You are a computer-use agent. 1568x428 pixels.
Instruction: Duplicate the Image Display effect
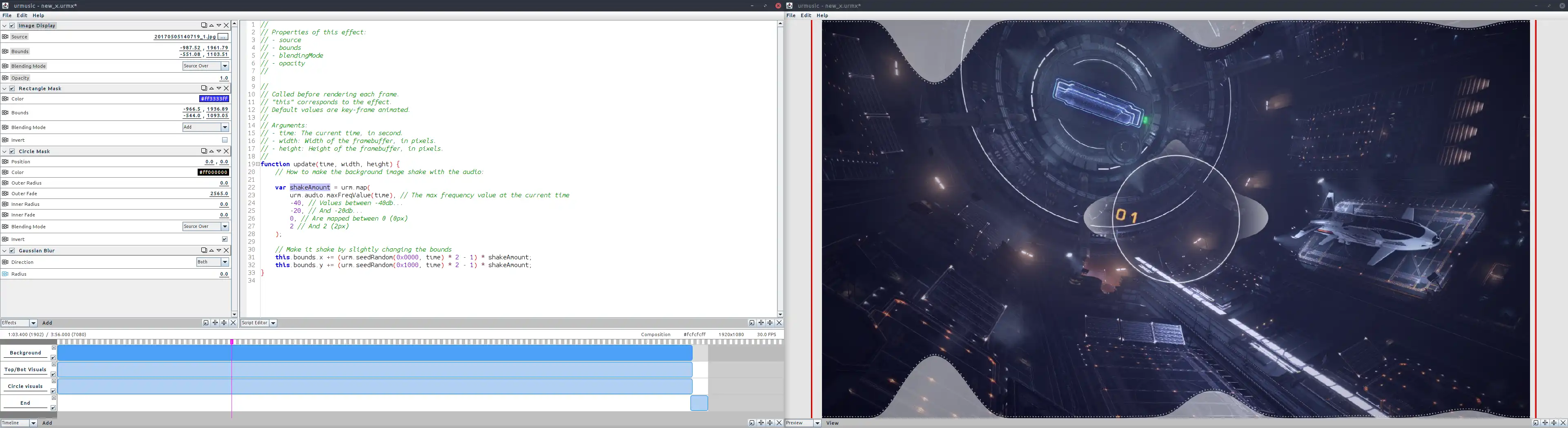(x=204, y=26)
